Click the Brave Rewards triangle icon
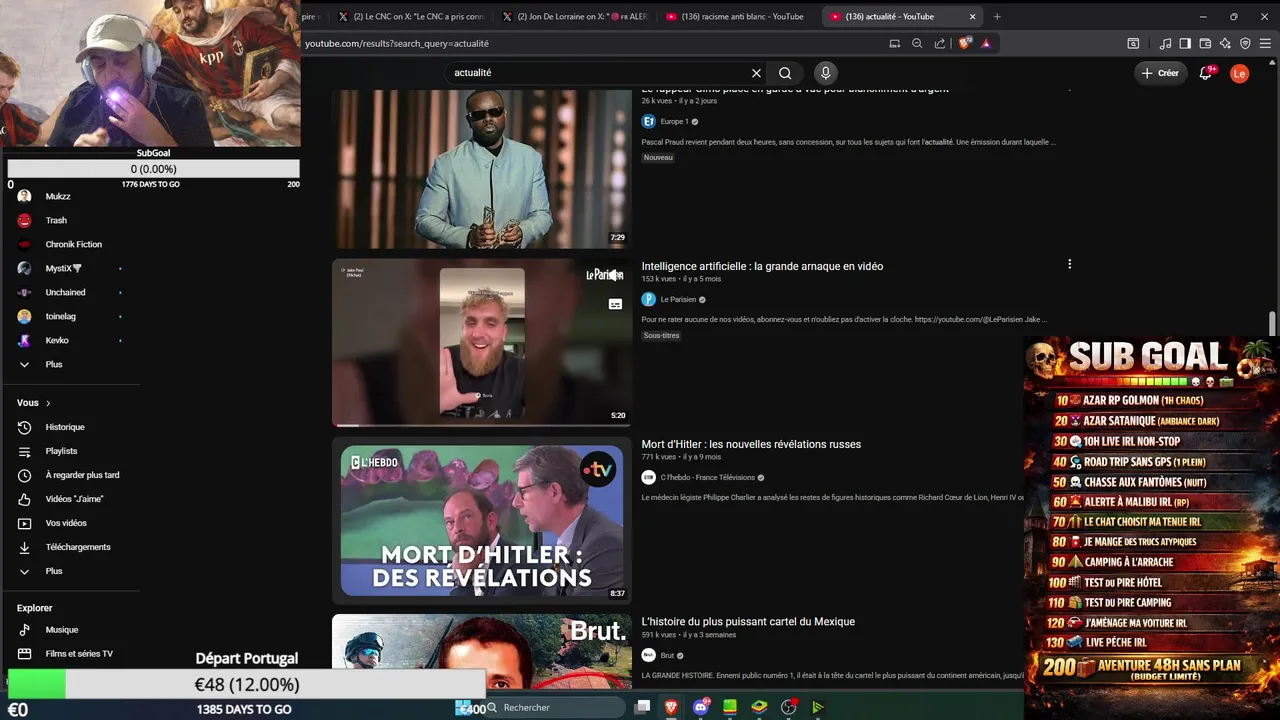1280x720 pixels. coord(986,43)
